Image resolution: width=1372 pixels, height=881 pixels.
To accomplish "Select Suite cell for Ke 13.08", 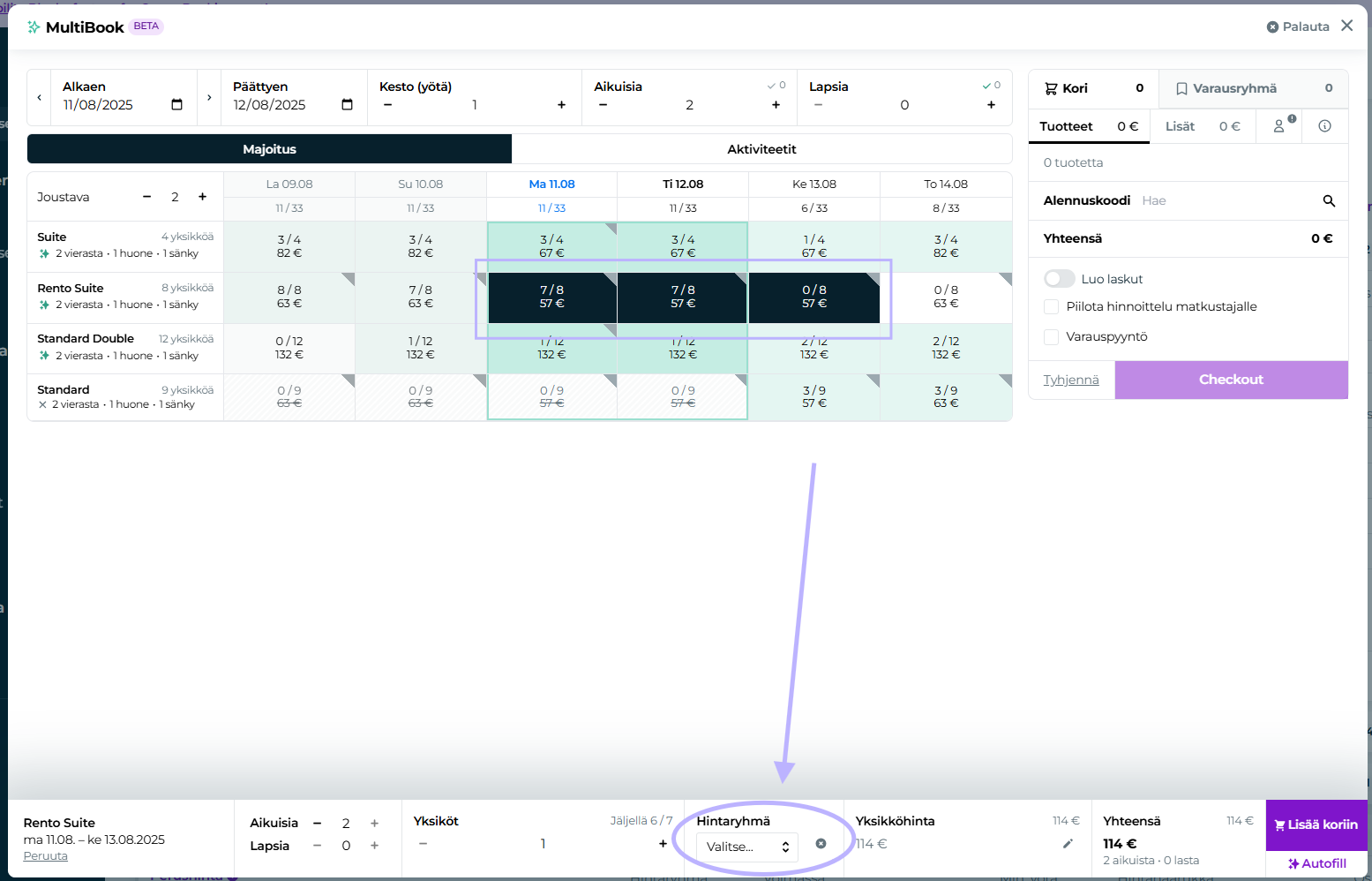I will click(813, 246).
